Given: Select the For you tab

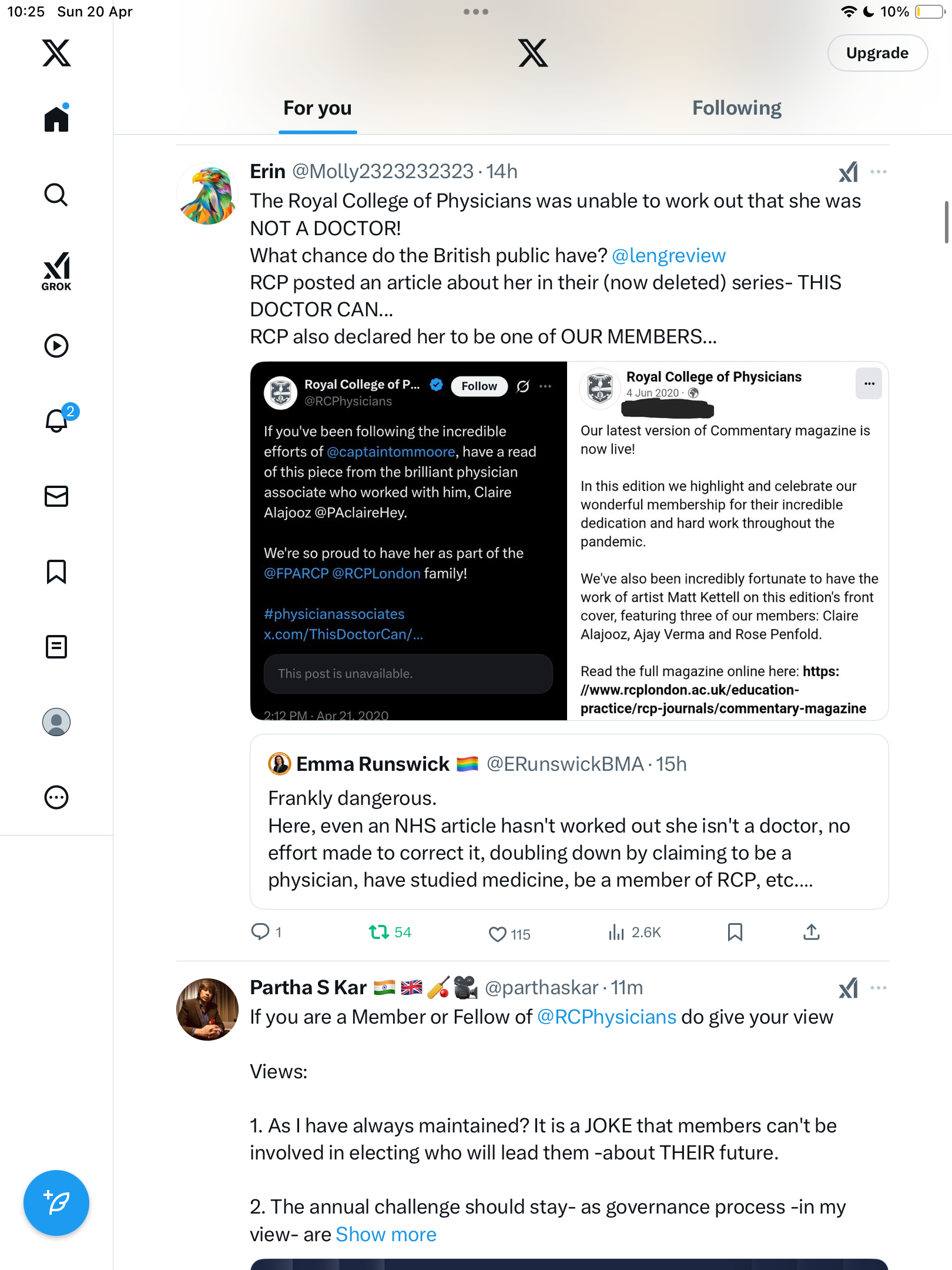Looking at the screenshot, I should coord(317,108).
